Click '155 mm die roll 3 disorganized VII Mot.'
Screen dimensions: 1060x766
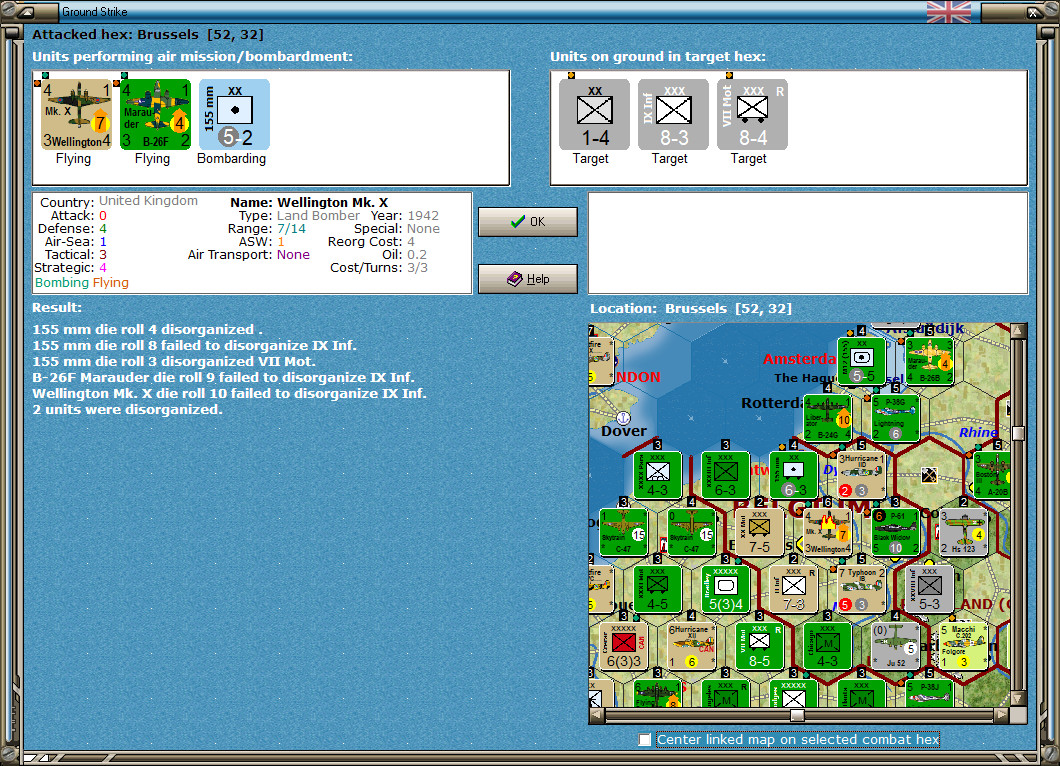coord(174,362)
